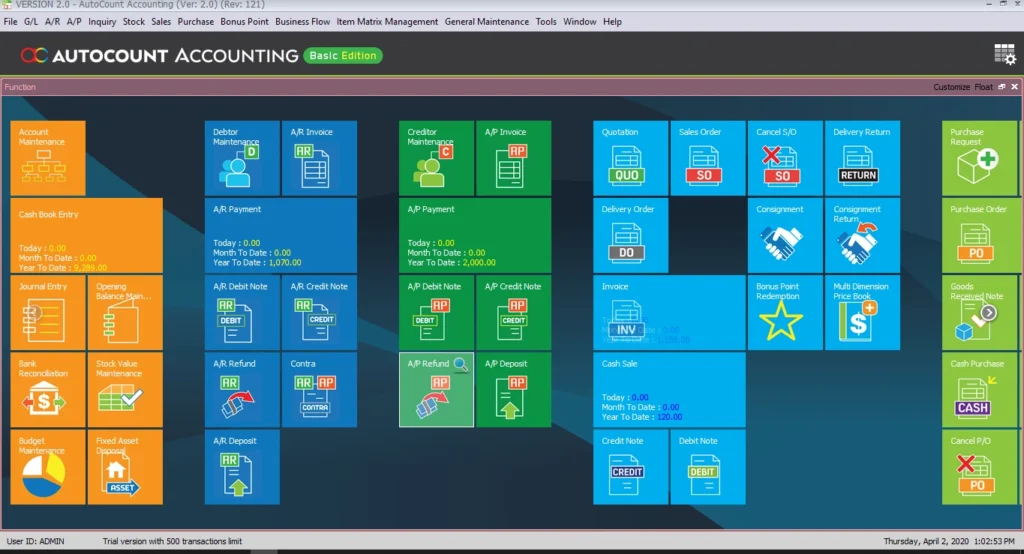Open the Credit Note tile
The image size is (1024, 554).
pyautogui.click(x=631, y=466)
